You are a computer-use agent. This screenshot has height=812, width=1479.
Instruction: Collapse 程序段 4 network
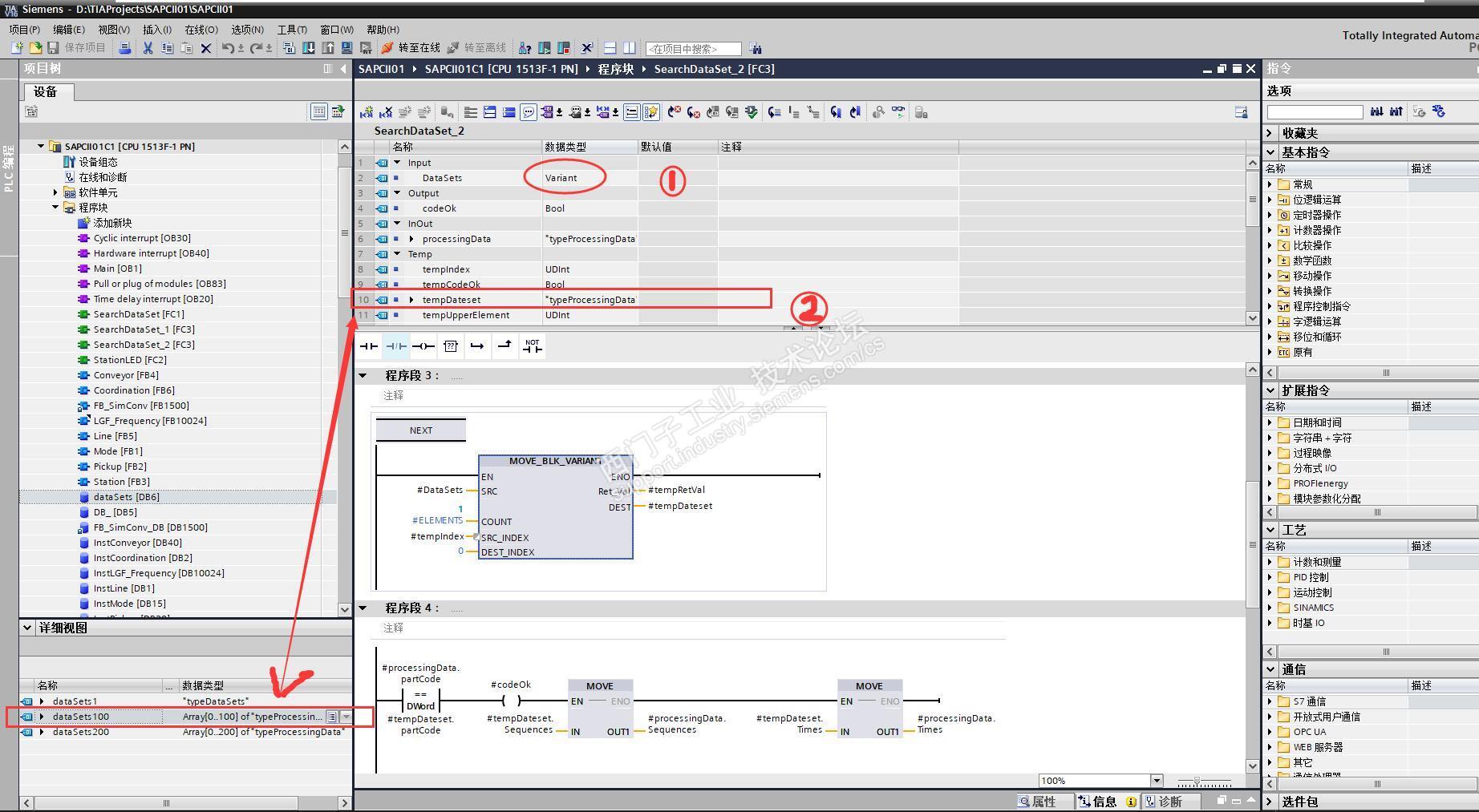pos(363,608)
